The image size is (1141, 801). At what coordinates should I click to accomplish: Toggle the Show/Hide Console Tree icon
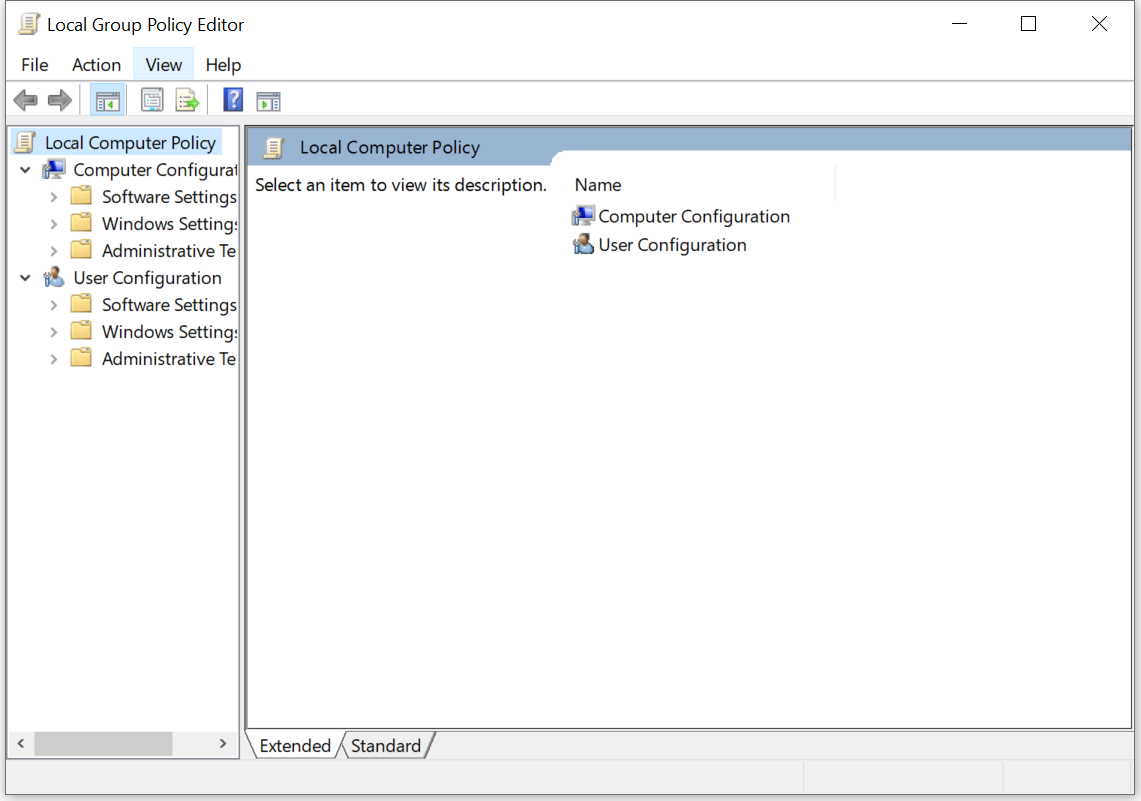[x=108, y=100]
